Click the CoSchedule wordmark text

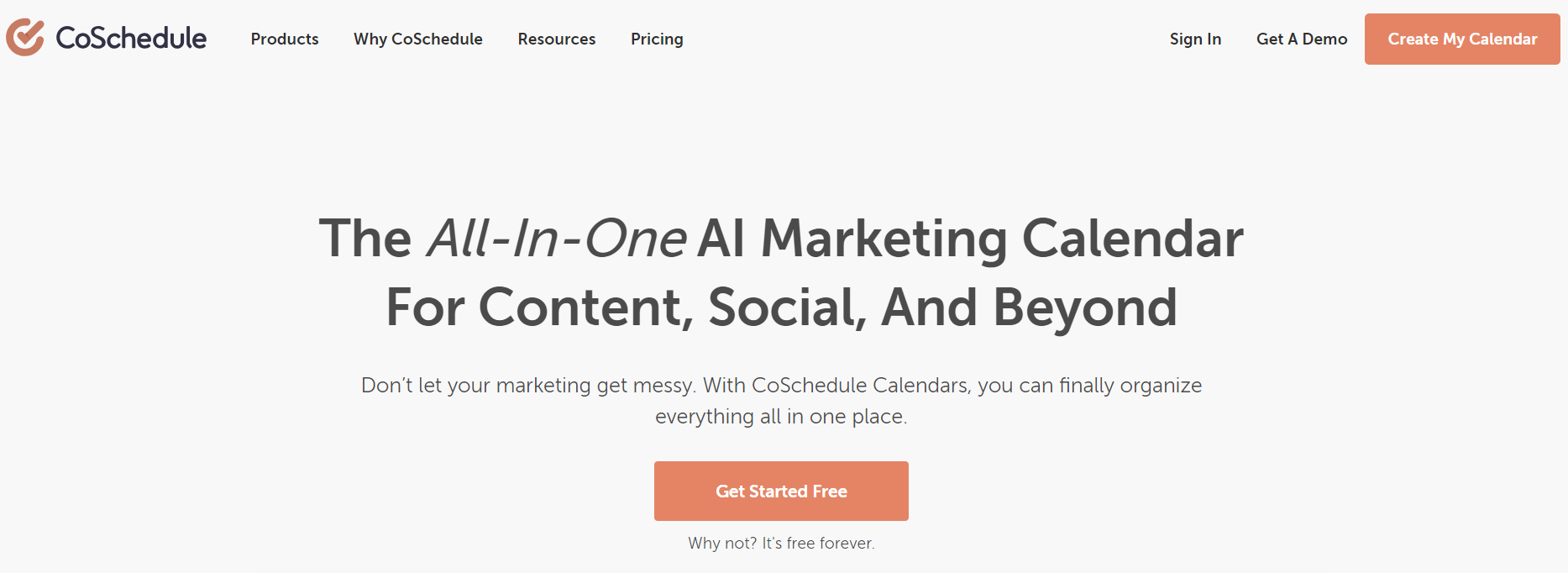[131, 39]
